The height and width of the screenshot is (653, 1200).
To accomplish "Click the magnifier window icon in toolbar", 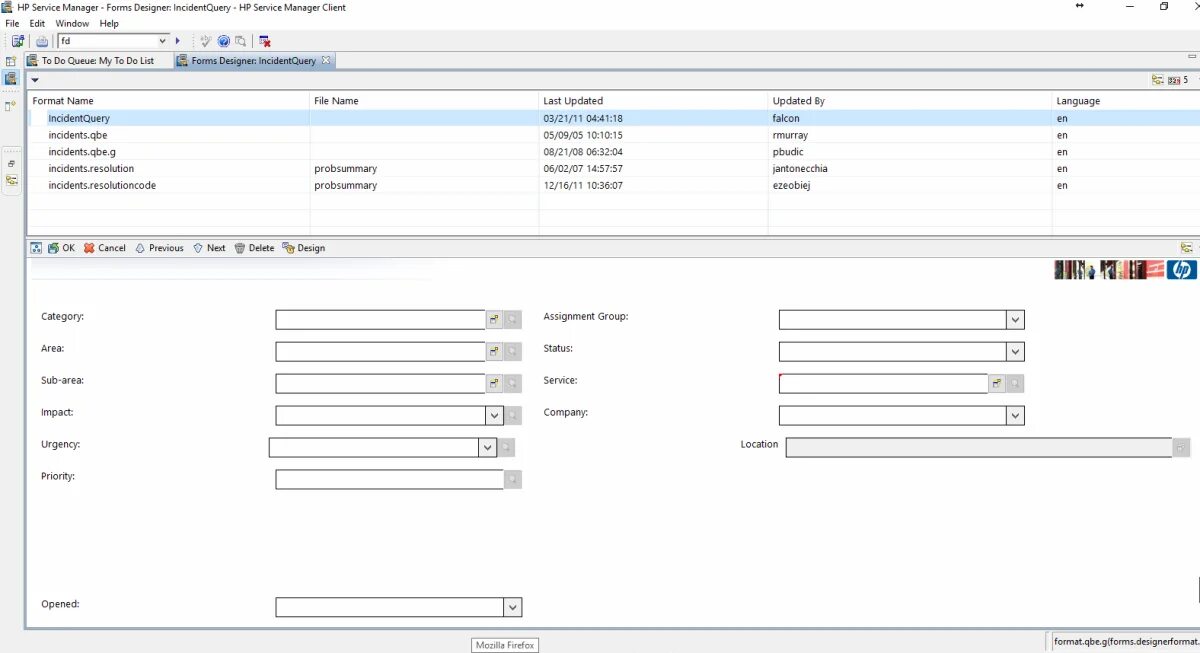I will pyautogui.click(x=240, y=41).
